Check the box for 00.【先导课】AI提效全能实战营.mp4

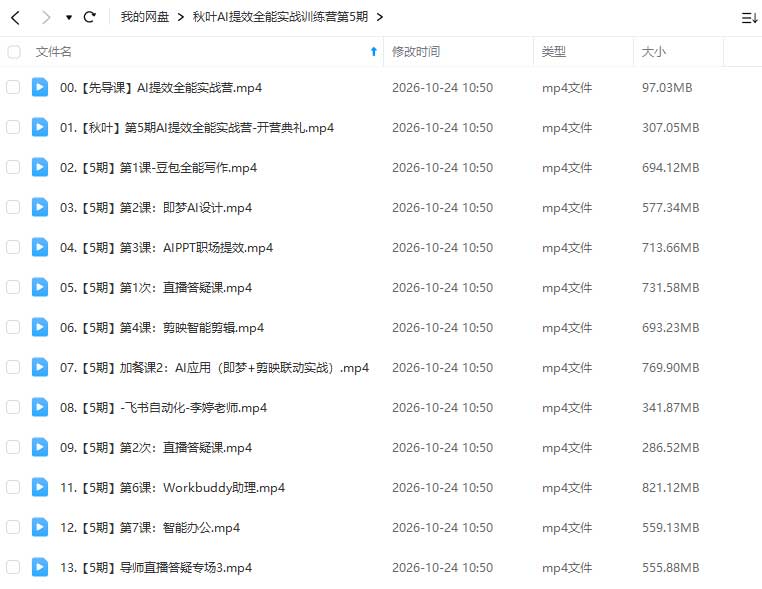tap(13, 87)
